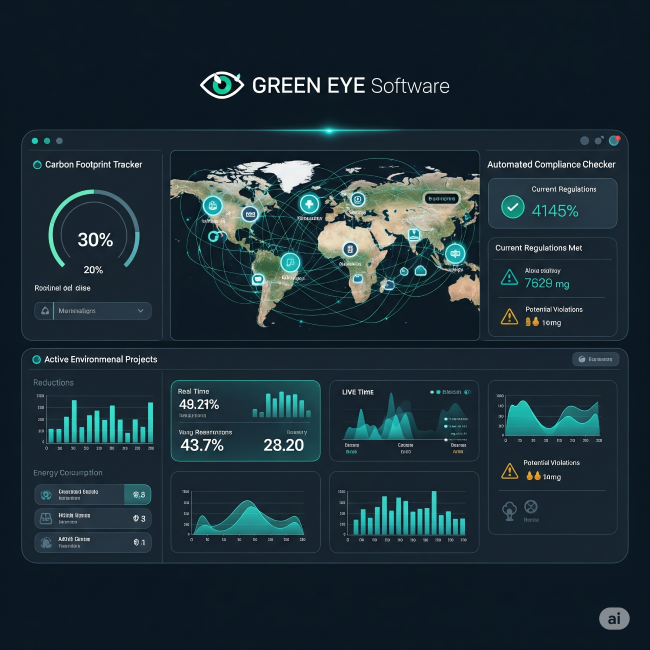Click the teal warning triangle beside 7629 mg
Screen dimensions: 650x650
pos(509,278)
